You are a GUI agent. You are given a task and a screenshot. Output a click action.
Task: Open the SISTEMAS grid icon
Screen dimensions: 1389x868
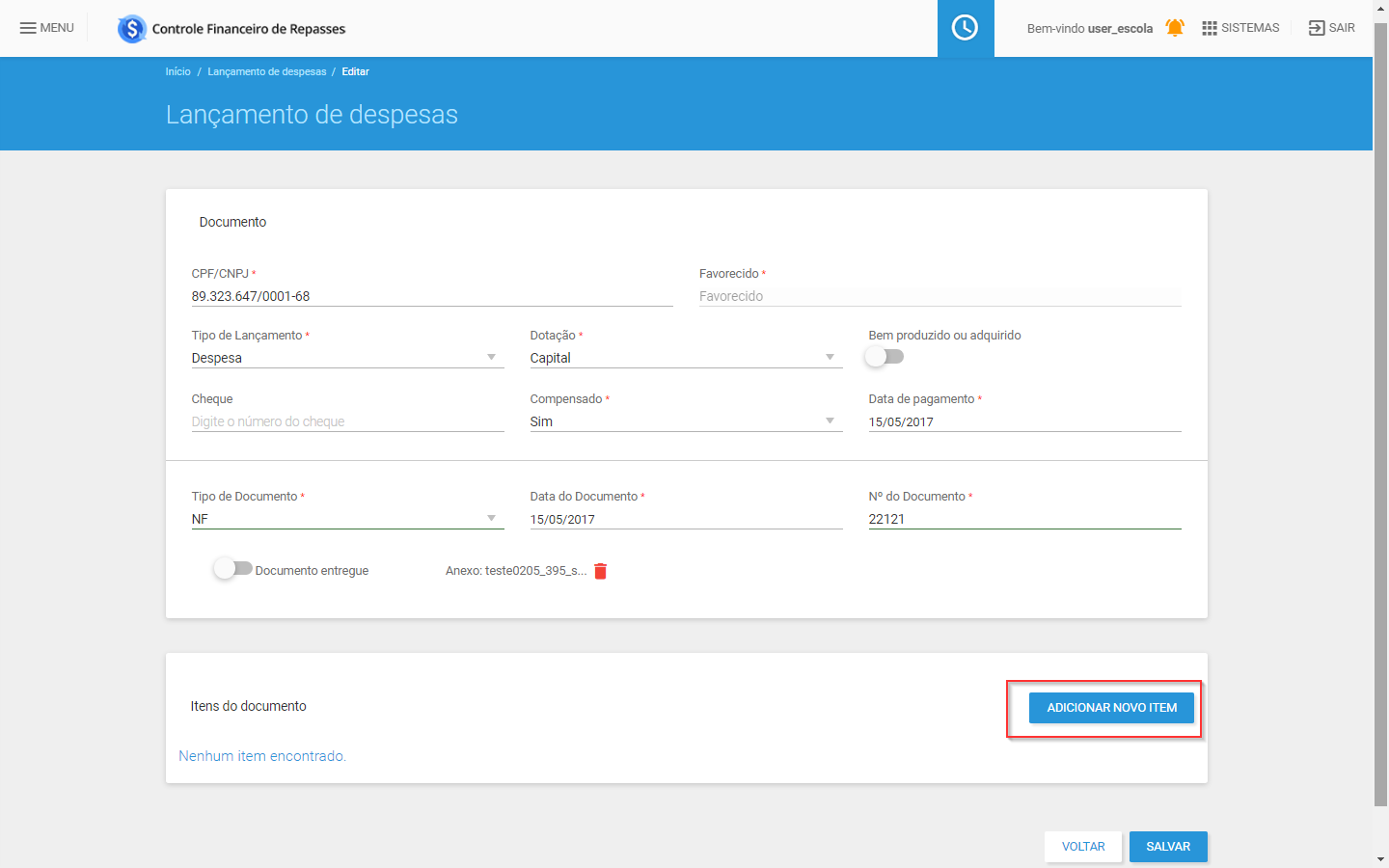click(1209, 28)
